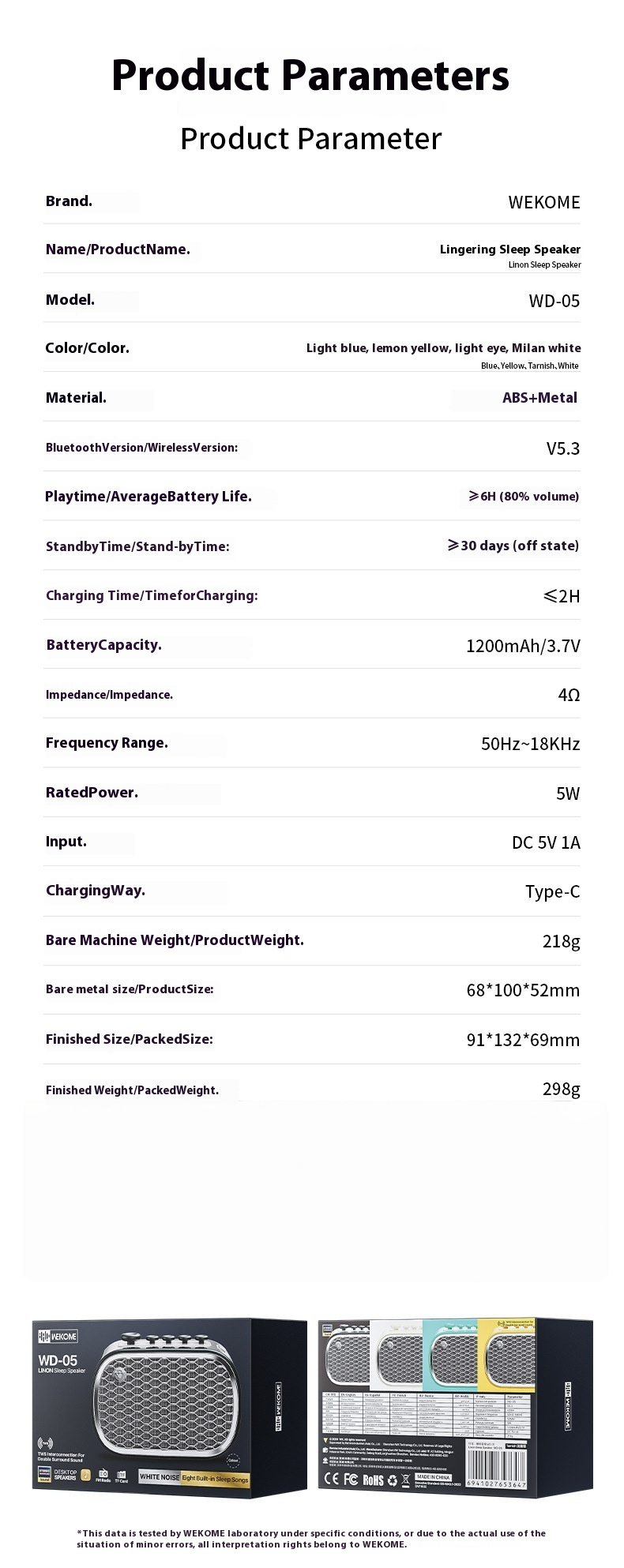This screenshot has width=624, height=1568.
Task: Click the FM Radio icon on box
Action: point(103,1474)
